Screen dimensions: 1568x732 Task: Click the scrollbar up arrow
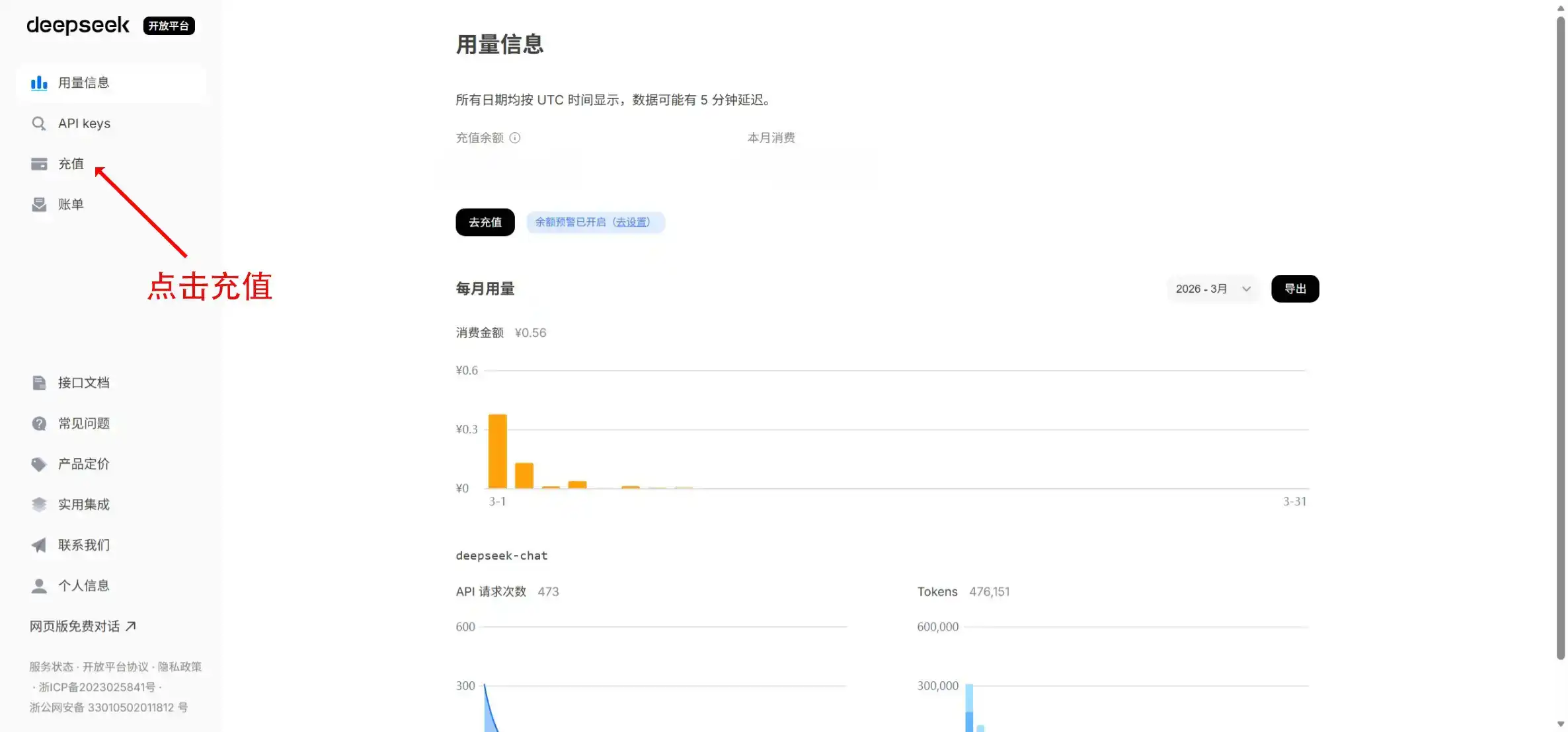pyautogui.click(x=1561, y=9)
